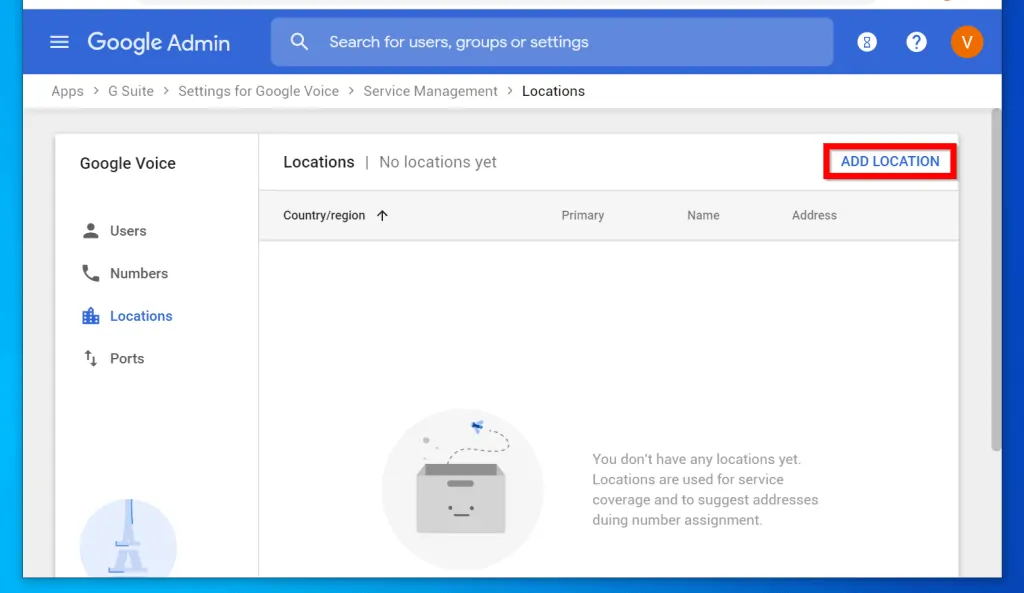The image size is (1024, 593).
Task: Click the vertical page scrollbar
Action: (995, 280)
